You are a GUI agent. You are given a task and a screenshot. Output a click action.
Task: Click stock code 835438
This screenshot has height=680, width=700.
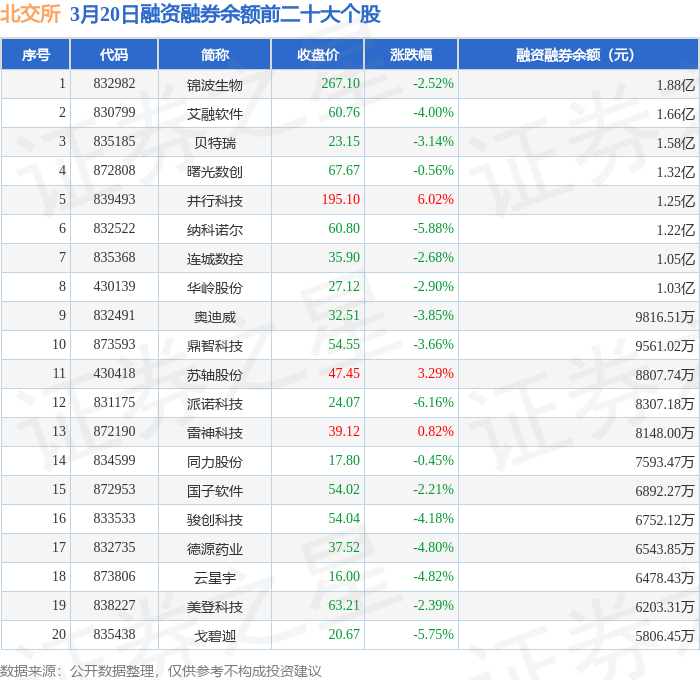(114, 635)
